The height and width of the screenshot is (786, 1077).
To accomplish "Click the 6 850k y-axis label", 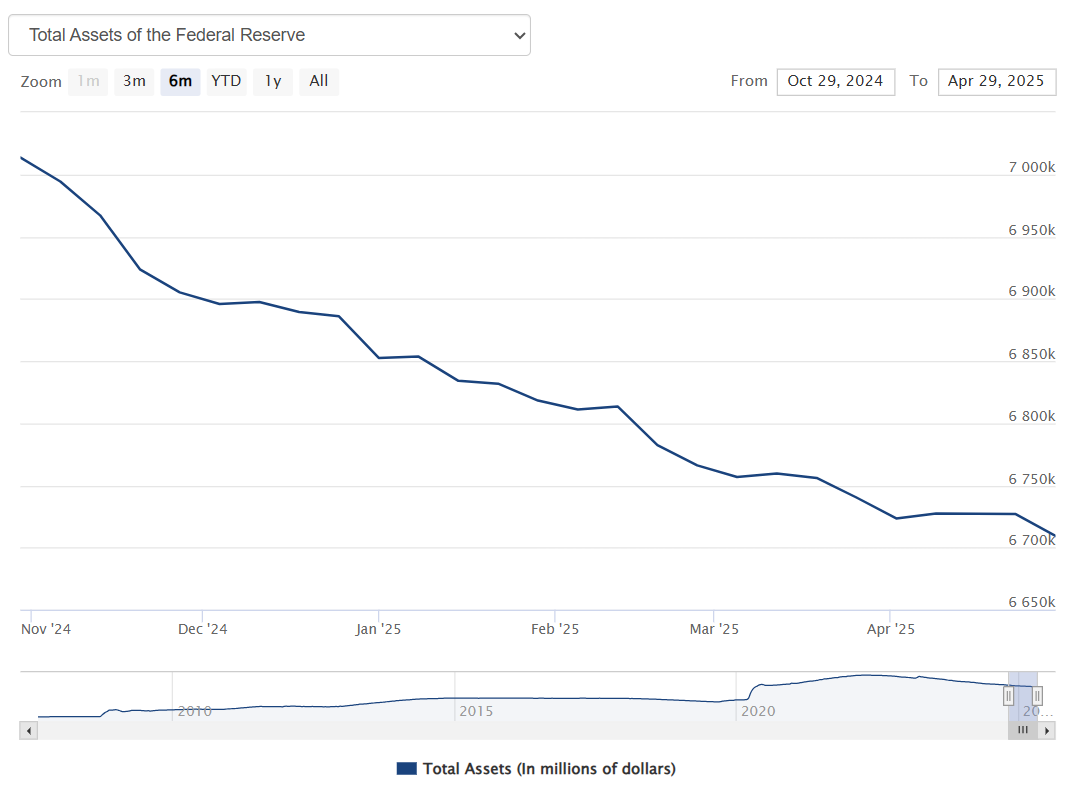I will (1032, 355).
